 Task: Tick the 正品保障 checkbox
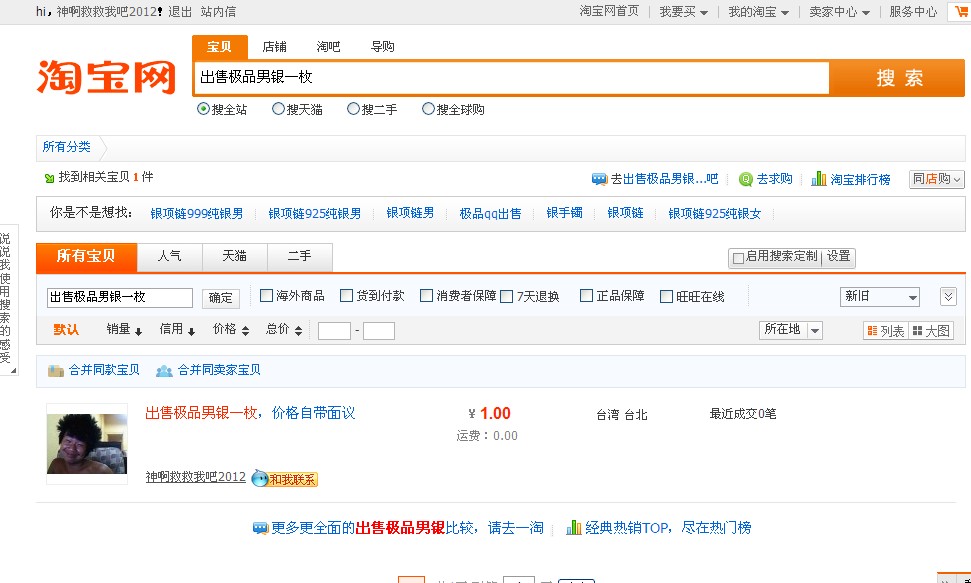click(586, 296)
